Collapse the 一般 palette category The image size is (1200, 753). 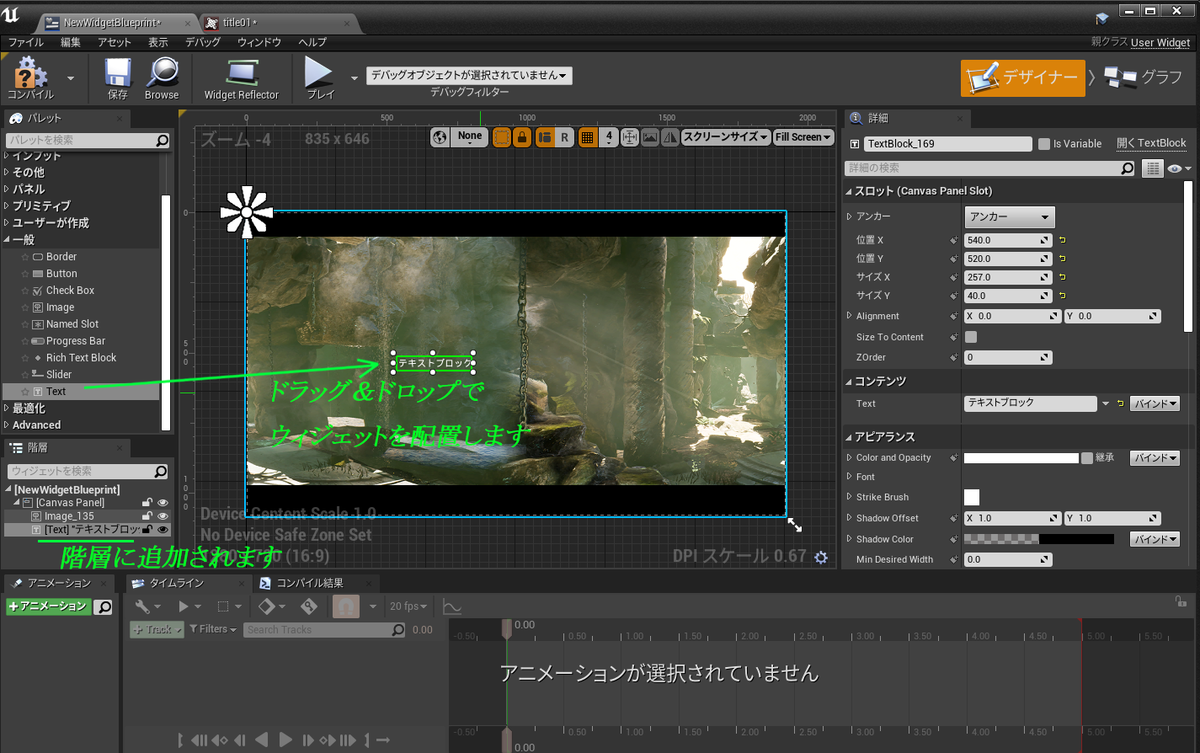[7, 240]
